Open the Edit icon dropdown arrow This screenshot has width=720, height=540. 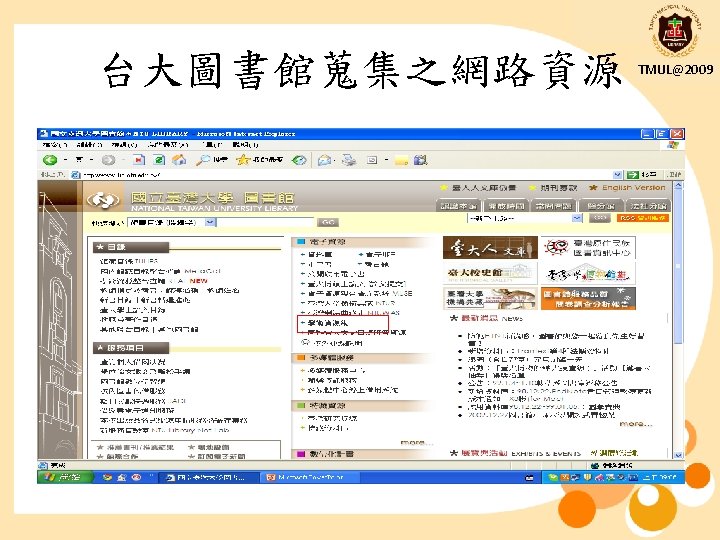pos(386,160)
